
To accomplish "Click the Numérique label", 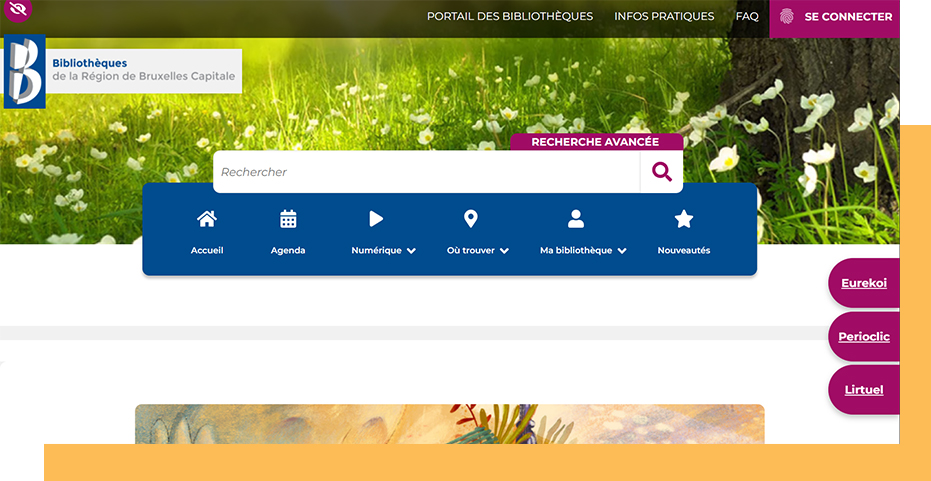I will coord(376,251).
